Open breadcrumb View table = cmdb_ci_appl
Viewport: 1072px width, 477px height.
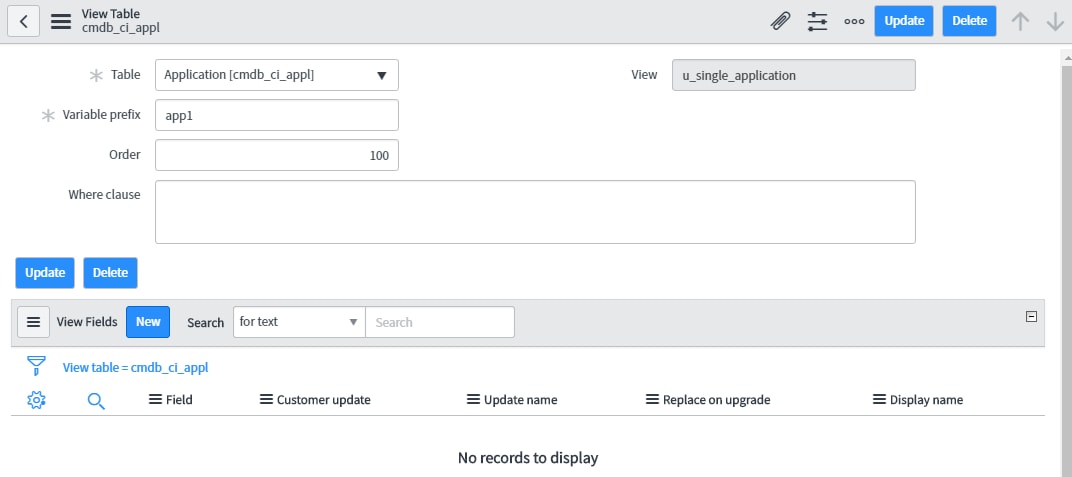pos(135,368)
